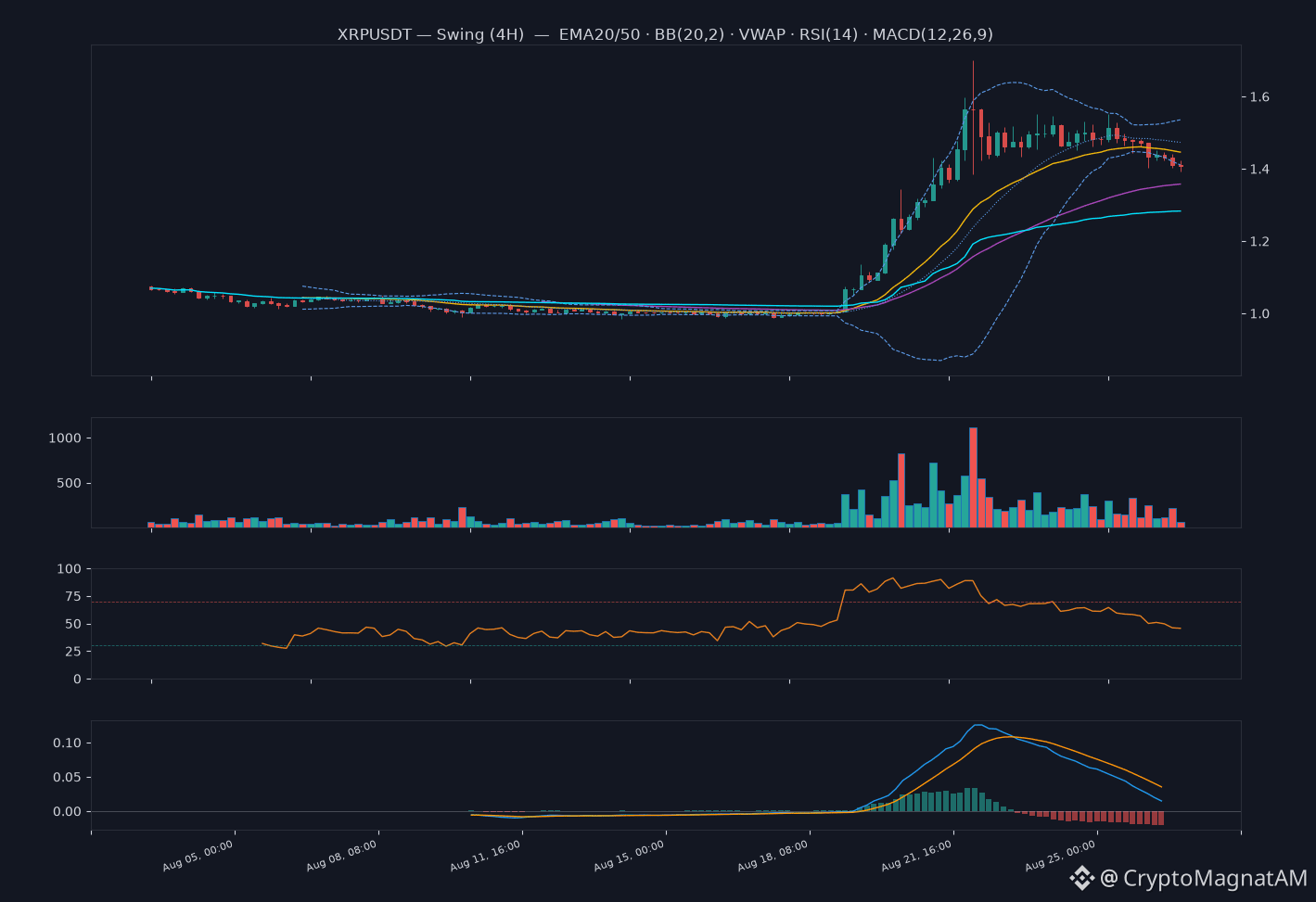Click the 1.0 price axis label
This screenshot has height=902, width=1316.
click(x=1260, y=314)
